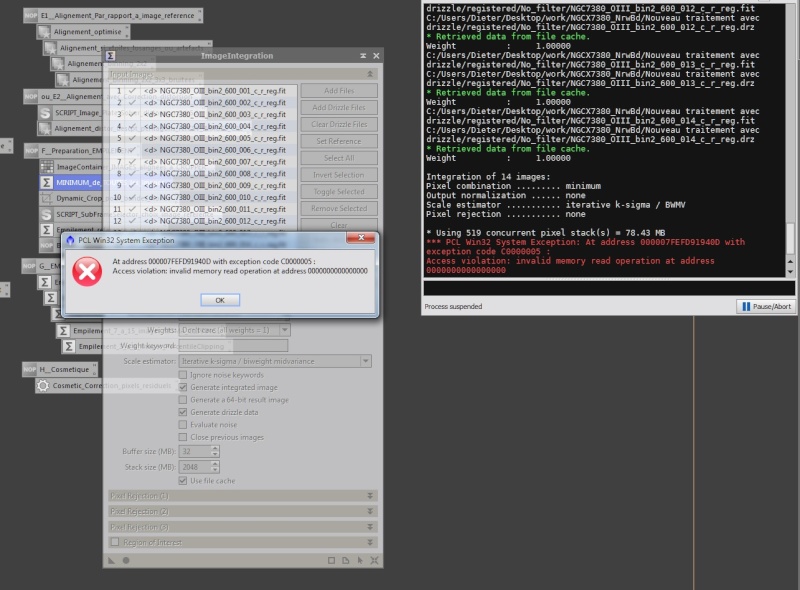Select file row NGC7380_OIII_bin2_600_005_c_r_reg.fit

click(x=204, y=138)
